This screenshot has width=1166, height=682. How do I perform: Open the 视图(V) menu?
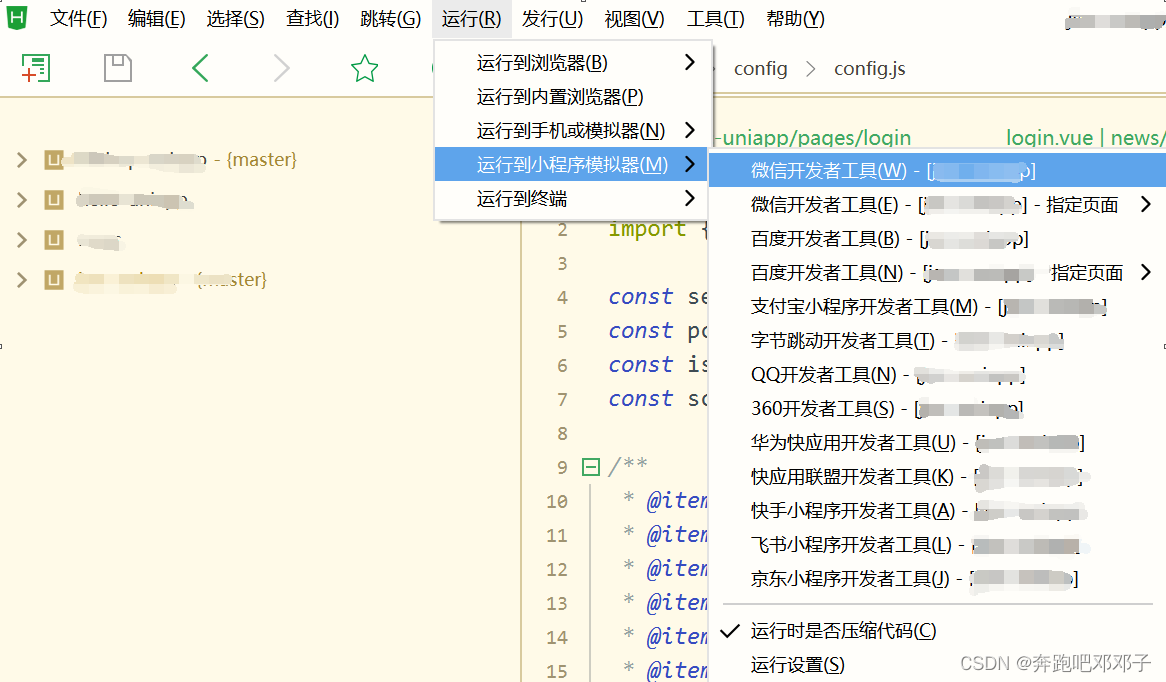tap(634, 19)
